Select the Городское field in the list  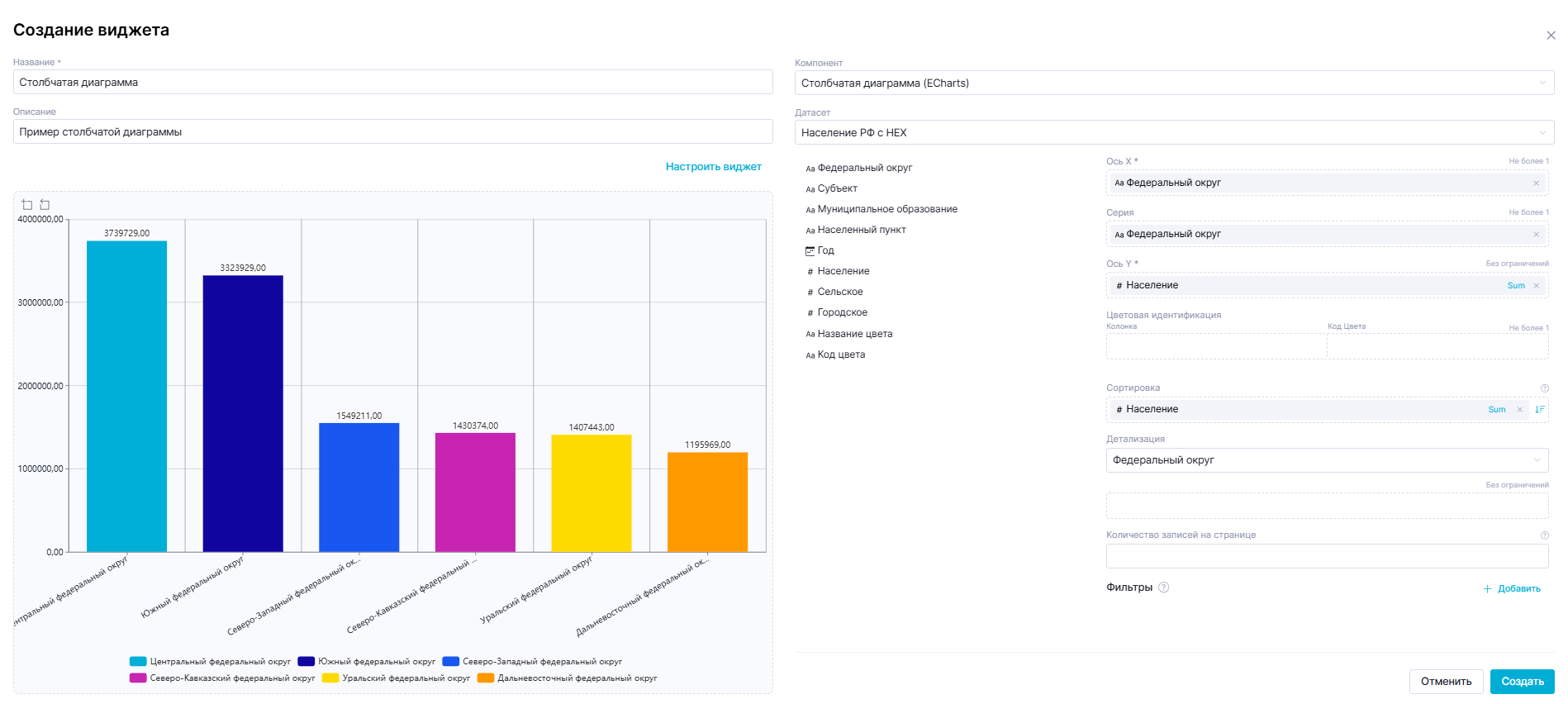(x=842, y=313)
